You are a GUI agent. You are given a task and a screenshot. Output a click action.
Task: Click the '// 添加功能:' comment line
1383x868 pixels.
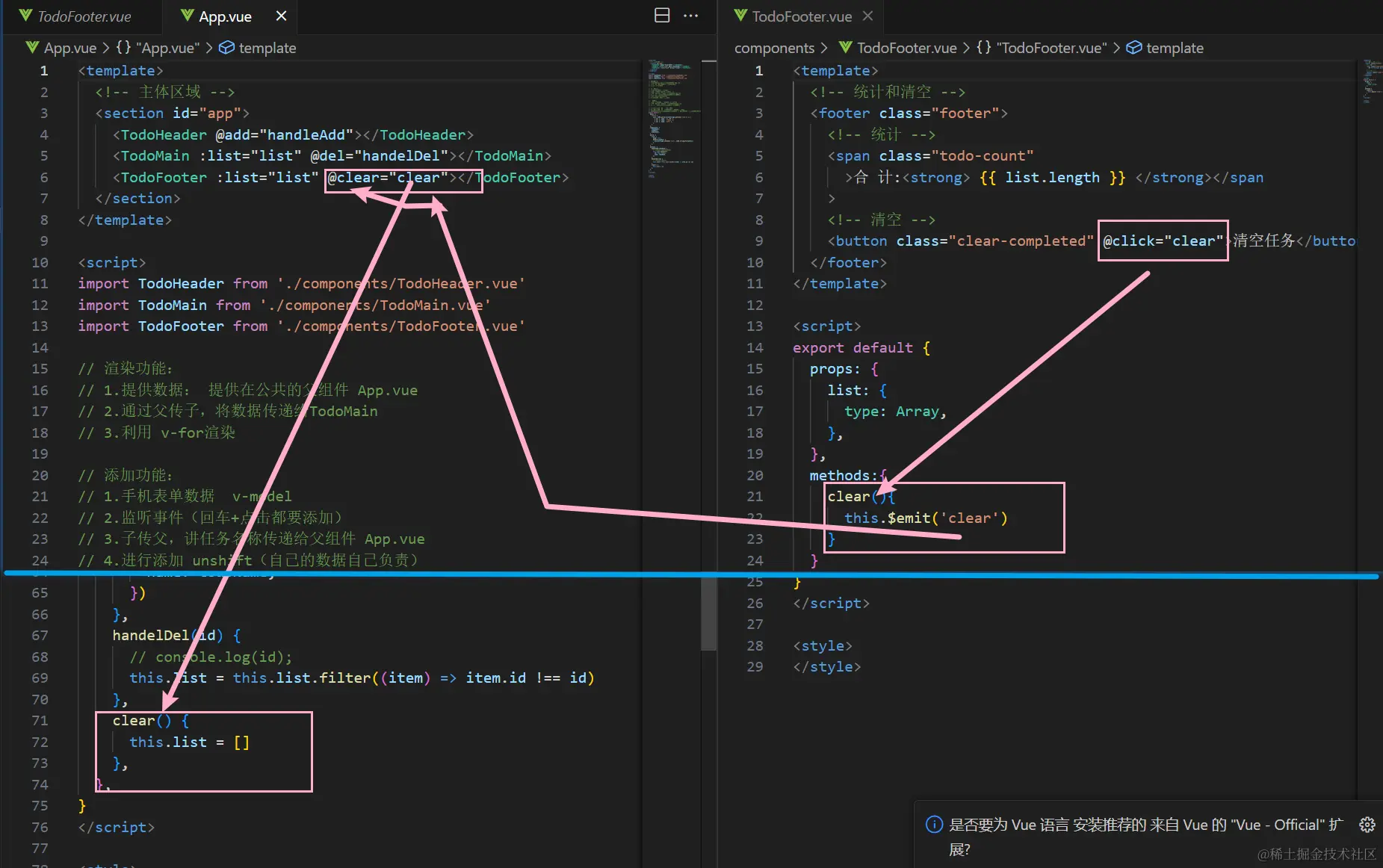126,475
